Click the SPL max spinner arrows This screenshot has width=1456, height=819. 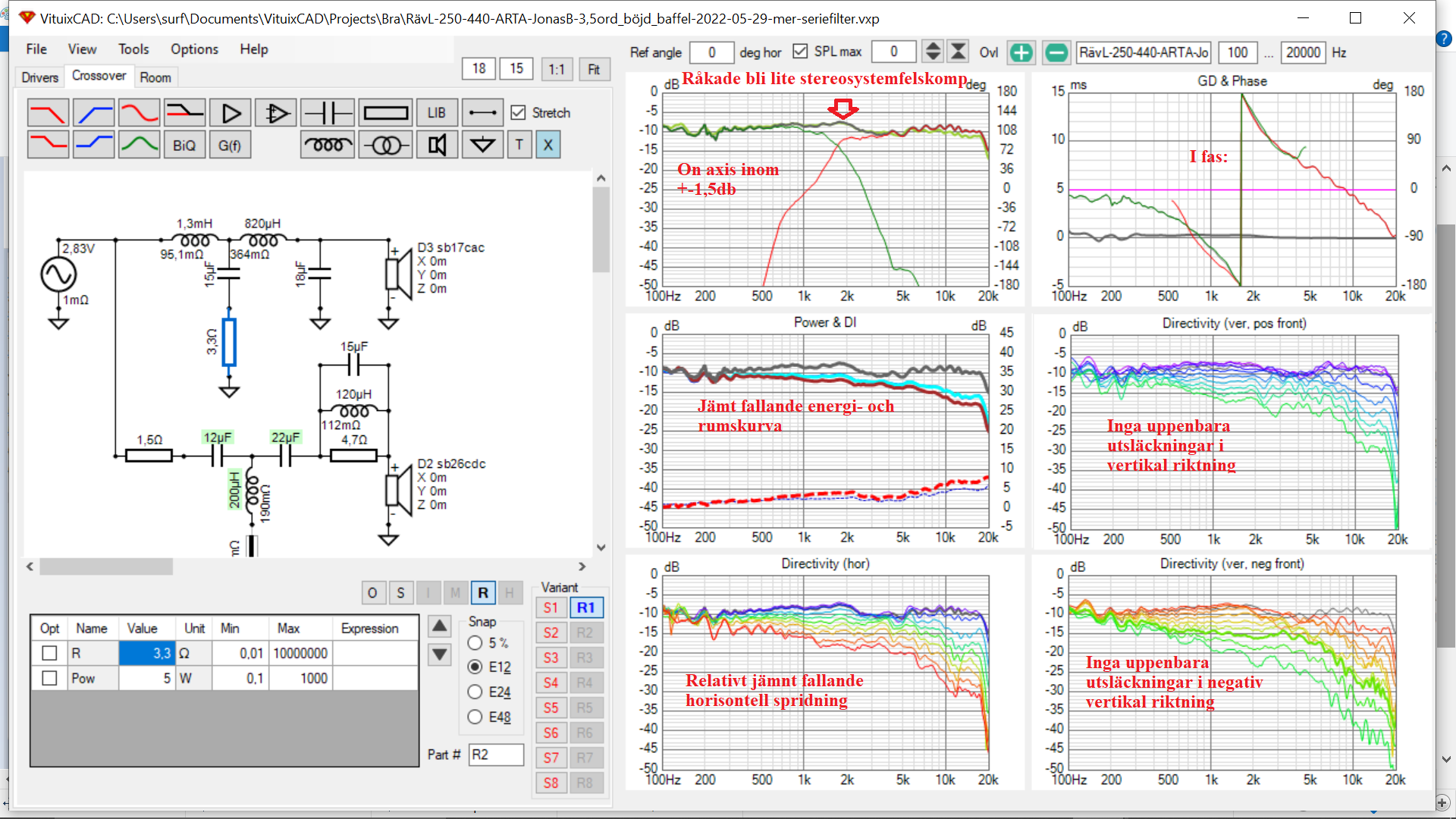pos(934,52)
